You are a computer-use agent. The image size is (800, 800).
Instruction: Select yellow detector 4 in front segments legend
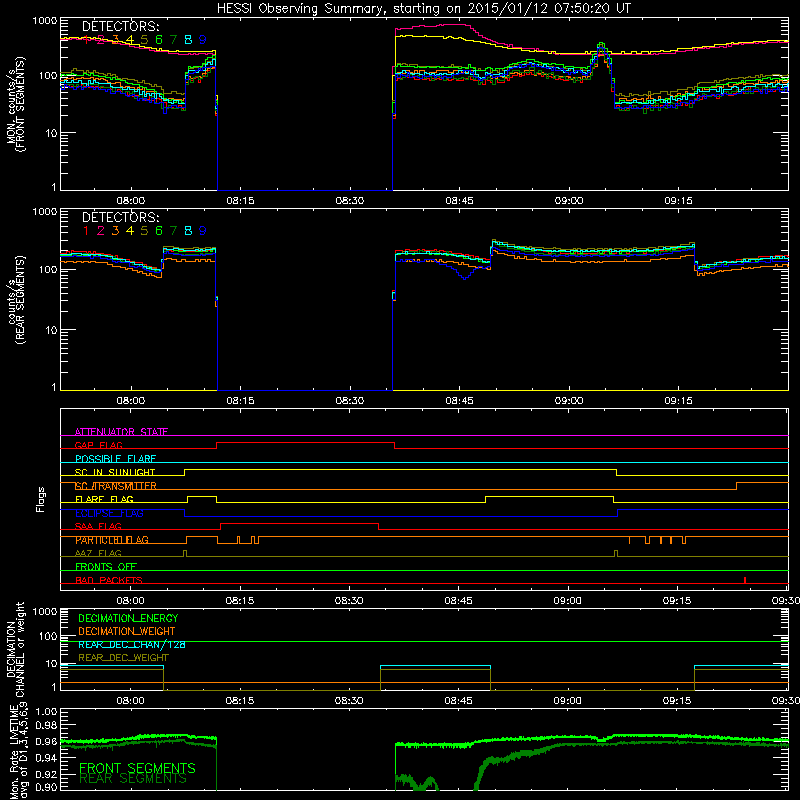click(x=130, y=40)
